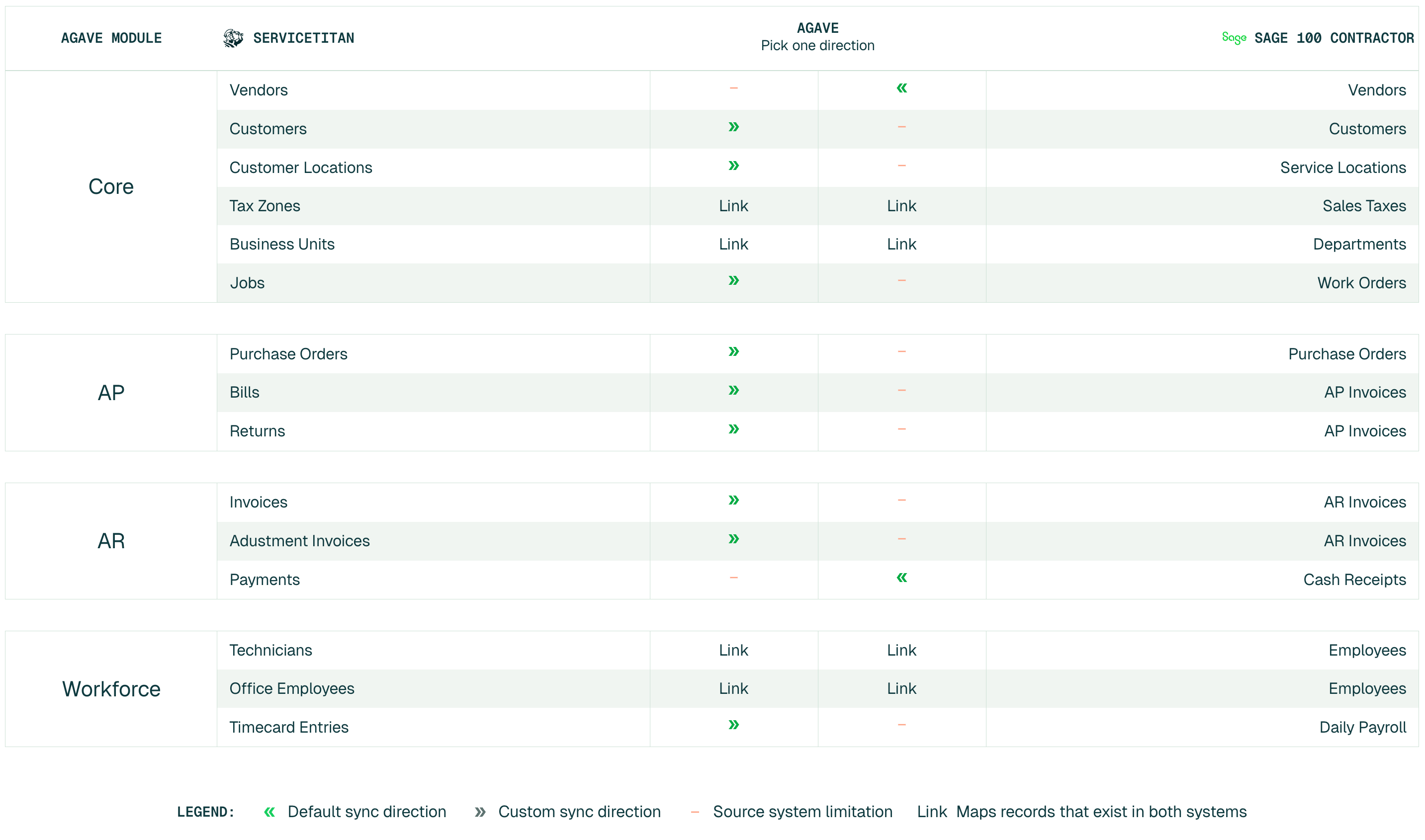Screen dimensions: 1425x840
Task: Click the right arrow in Customers row
Action: (733, 127)
